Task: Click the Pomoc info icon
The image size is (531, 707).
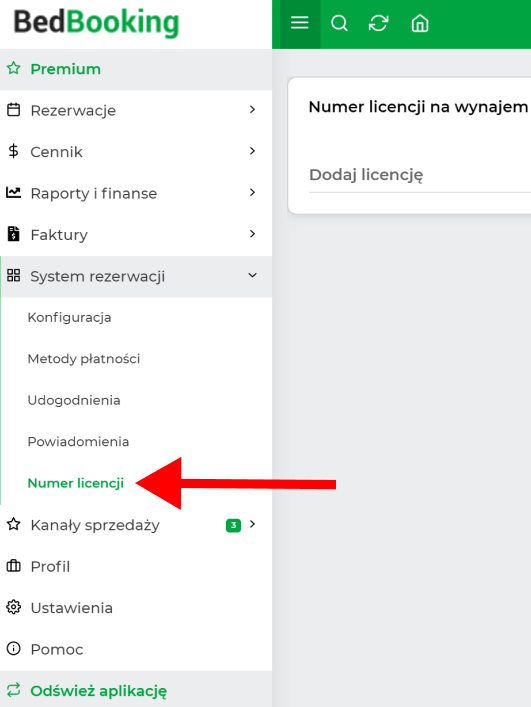Action: [14, 648]
